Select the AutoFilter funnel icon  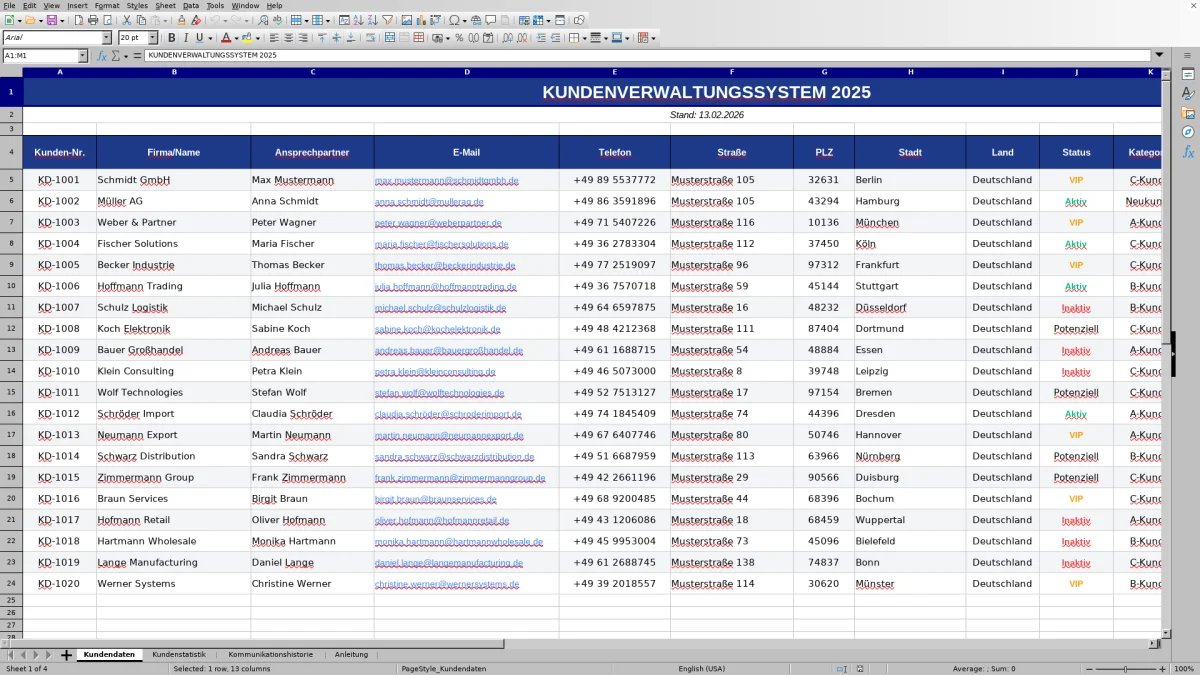point(386,19)
